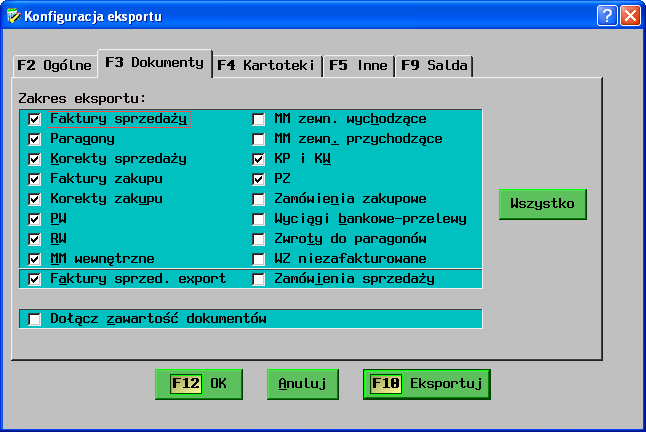
Task: Uncheck Faktury sprzedaży checkbox
Action: coord(34,119)
